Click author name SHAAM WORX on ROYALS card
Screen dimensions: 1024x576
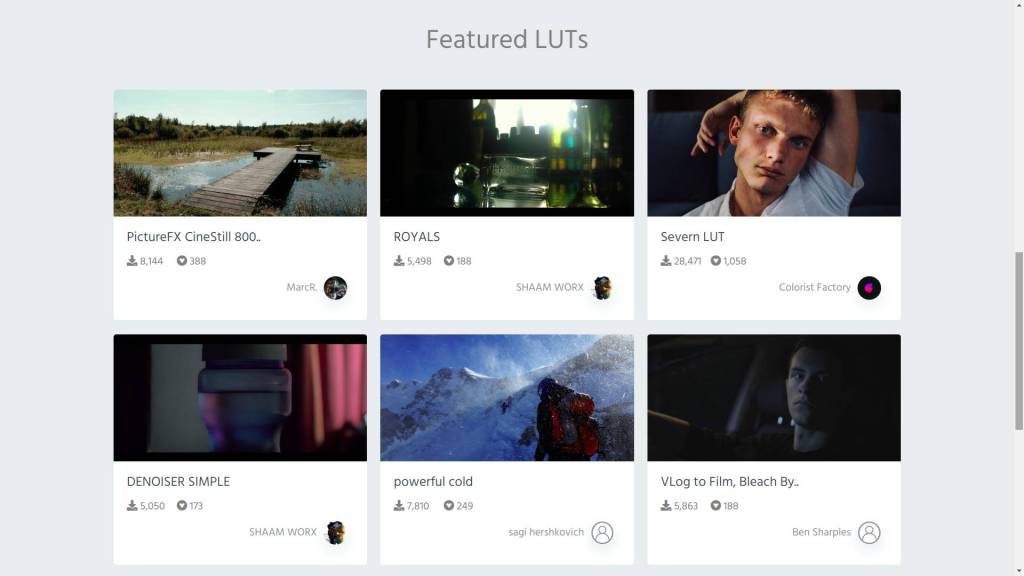(550, 287)
